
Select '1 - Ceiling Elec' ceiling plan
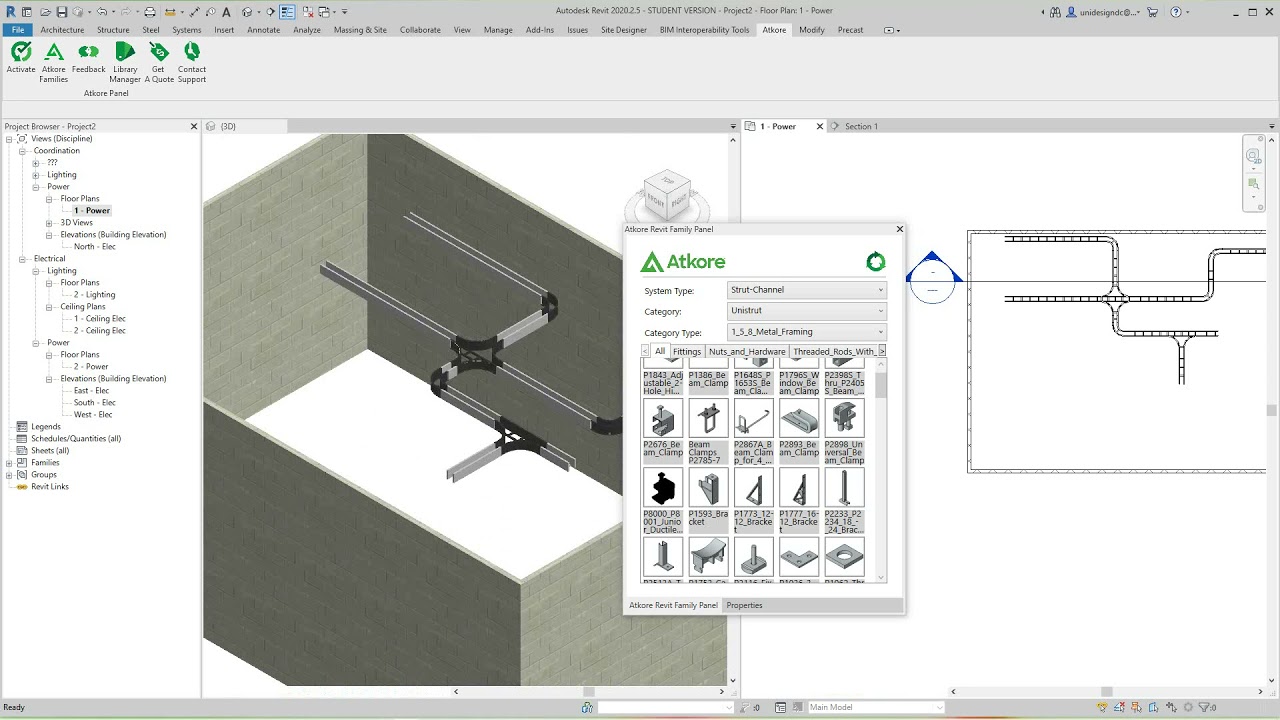tap(99, 319)
